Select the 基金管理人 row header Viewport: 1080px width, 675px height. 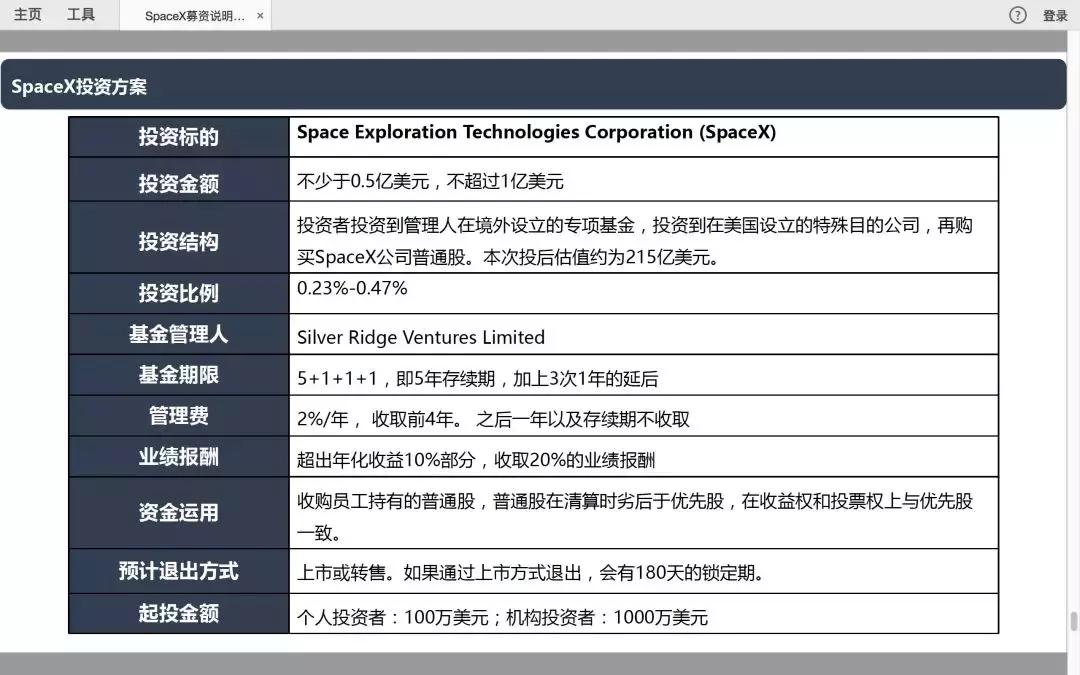pyautogui.click(x=177, y=336)
